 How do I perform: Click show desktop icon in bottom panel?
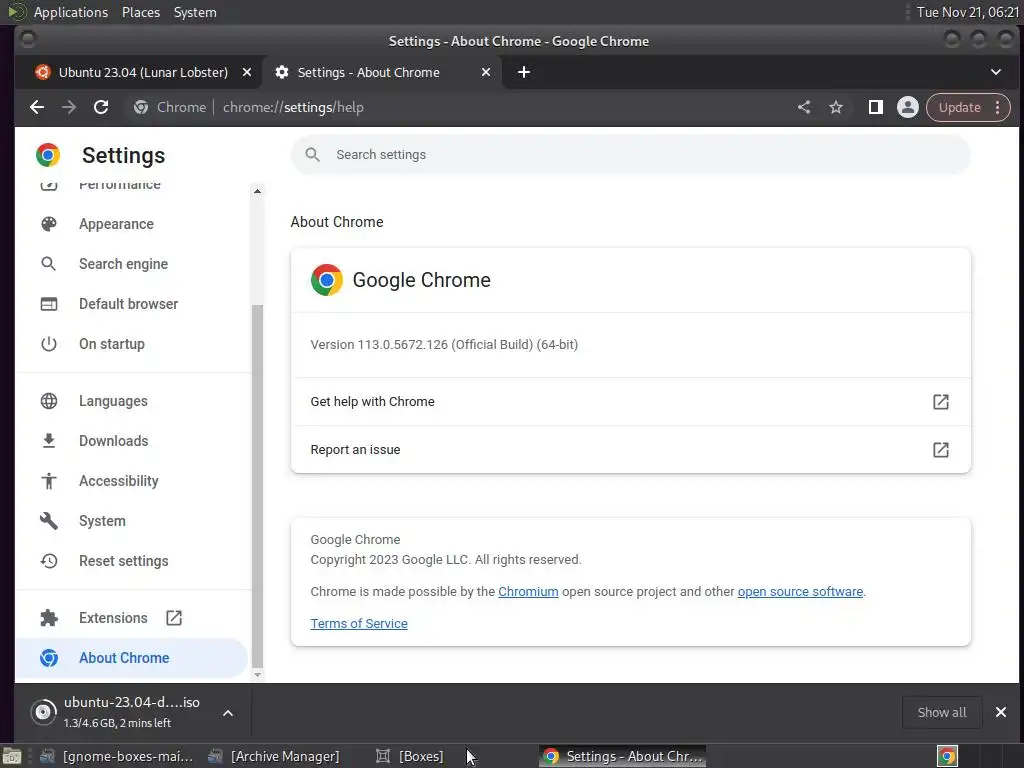pos(12,756)
